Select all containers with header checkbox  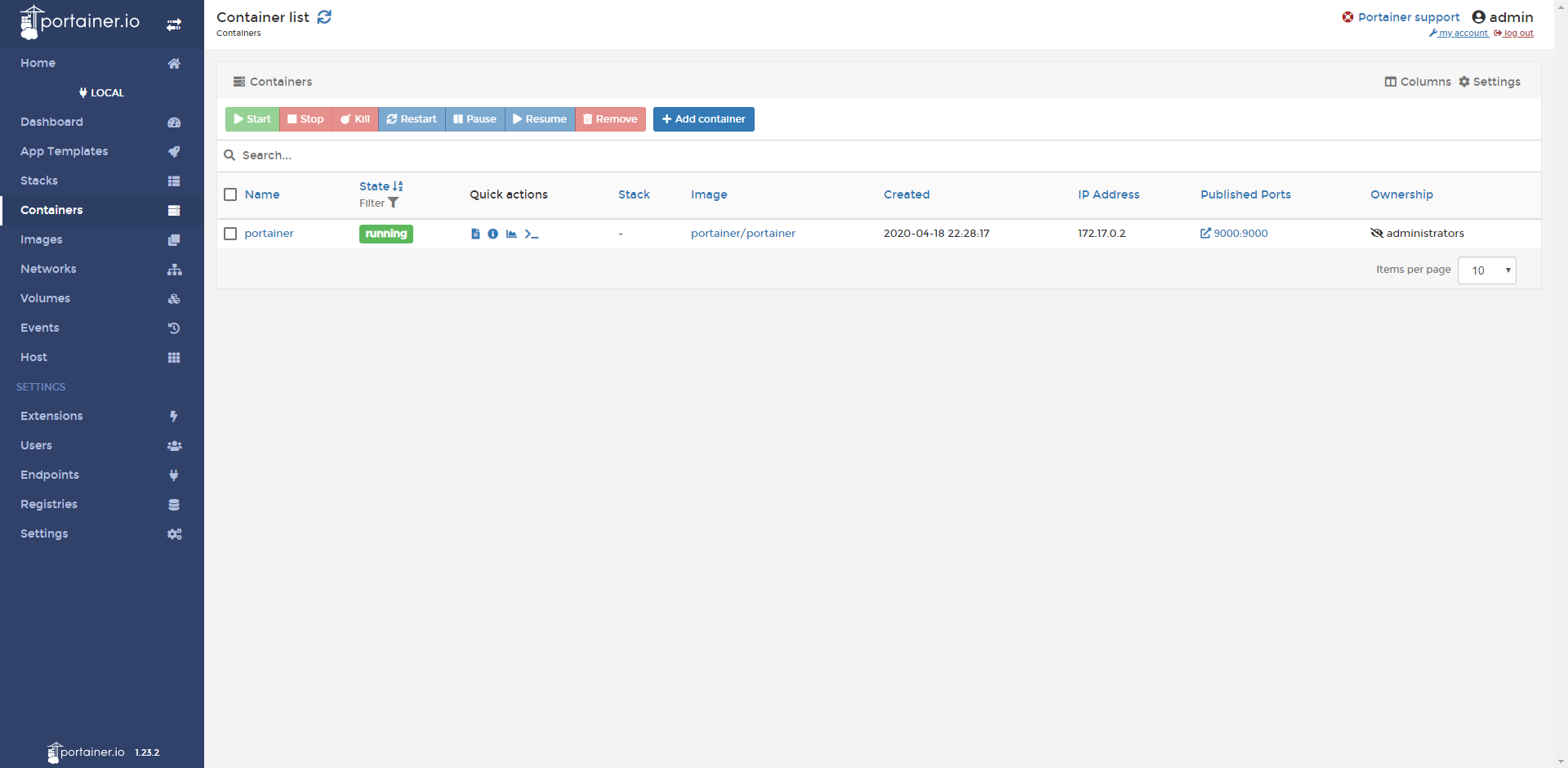pyautogui.click(x=230, y=194)
